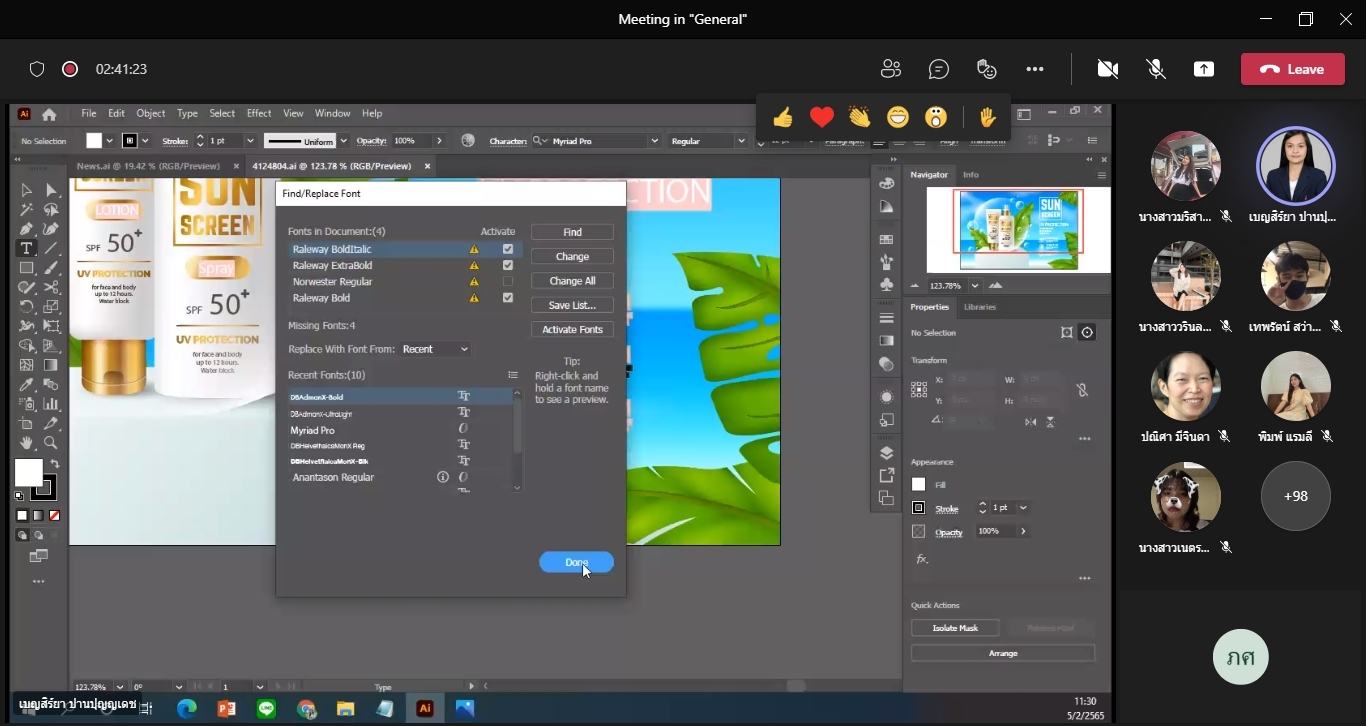The height and width of the screenshot is (726, 1366).
Task: Click the Isolate Mask button
Action: pyautogui.click(x=955, y=628)
